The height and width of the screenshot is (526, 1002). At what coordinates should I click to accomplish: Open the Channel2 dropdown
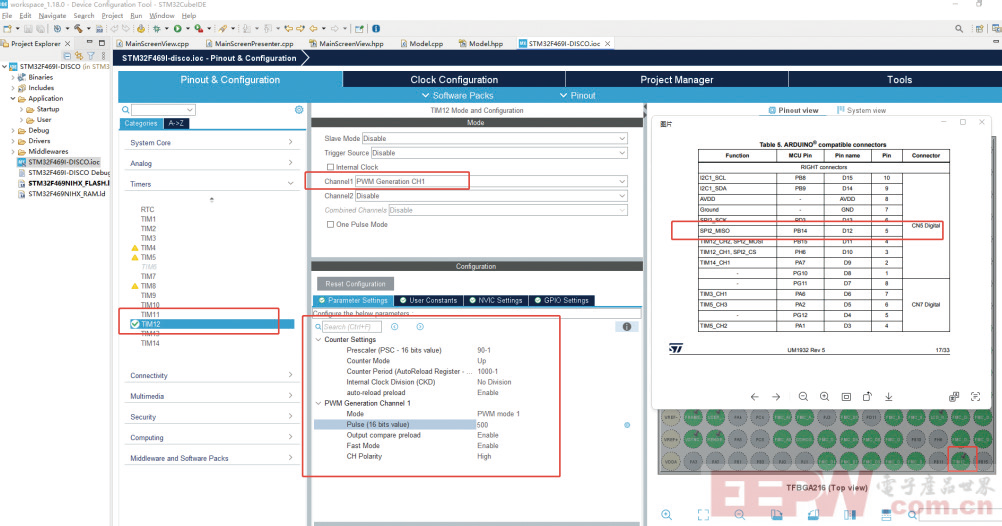491,196
